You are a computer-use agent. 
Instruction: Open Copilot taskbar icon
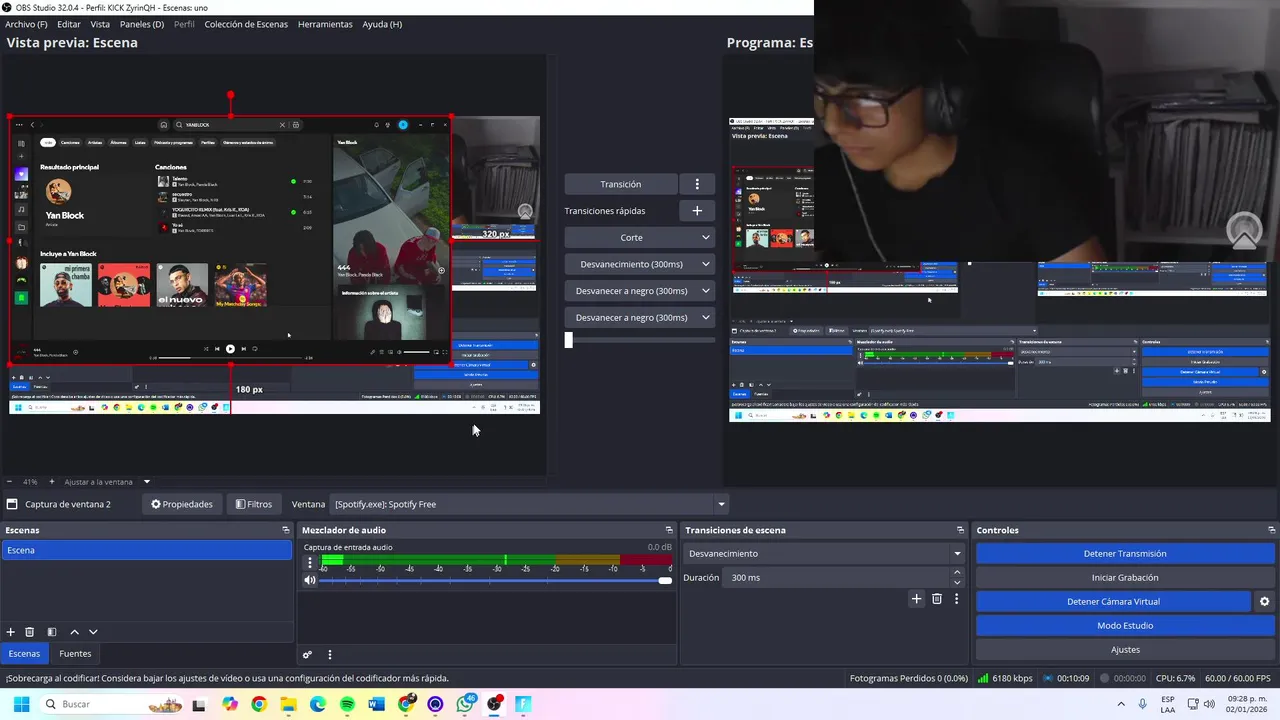coord(230,704)
